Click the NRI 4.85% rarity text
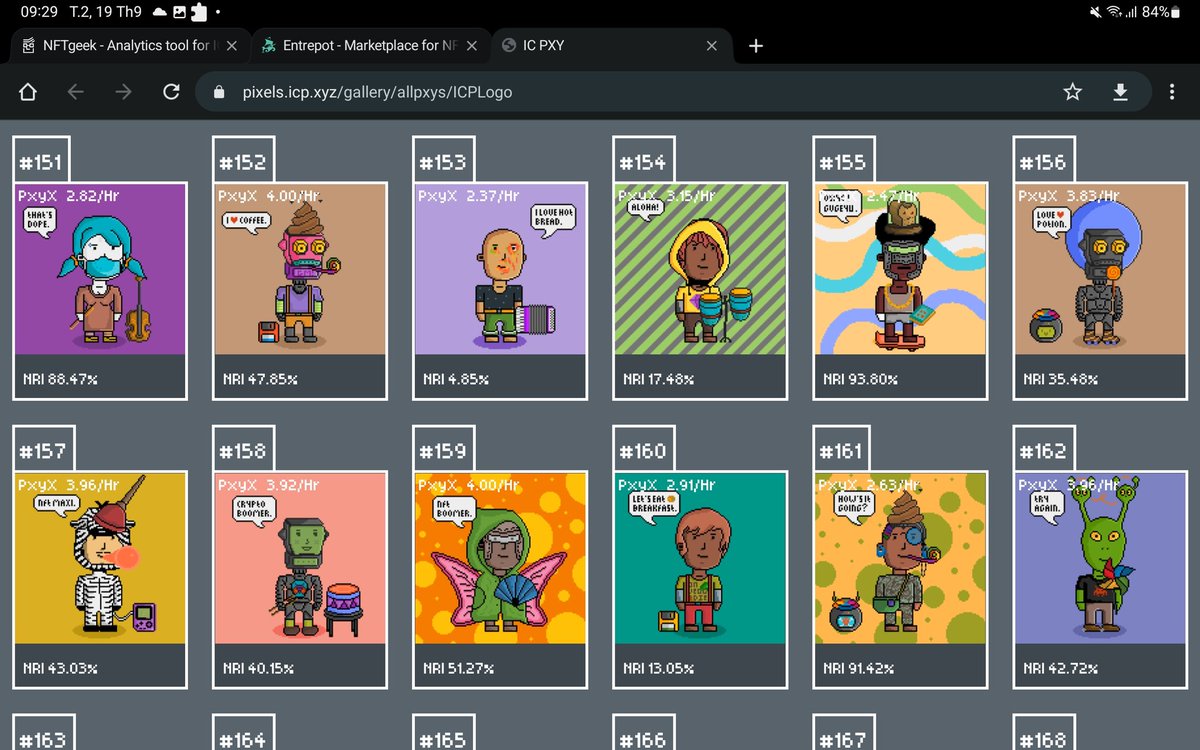 click(x=456, y=380)
